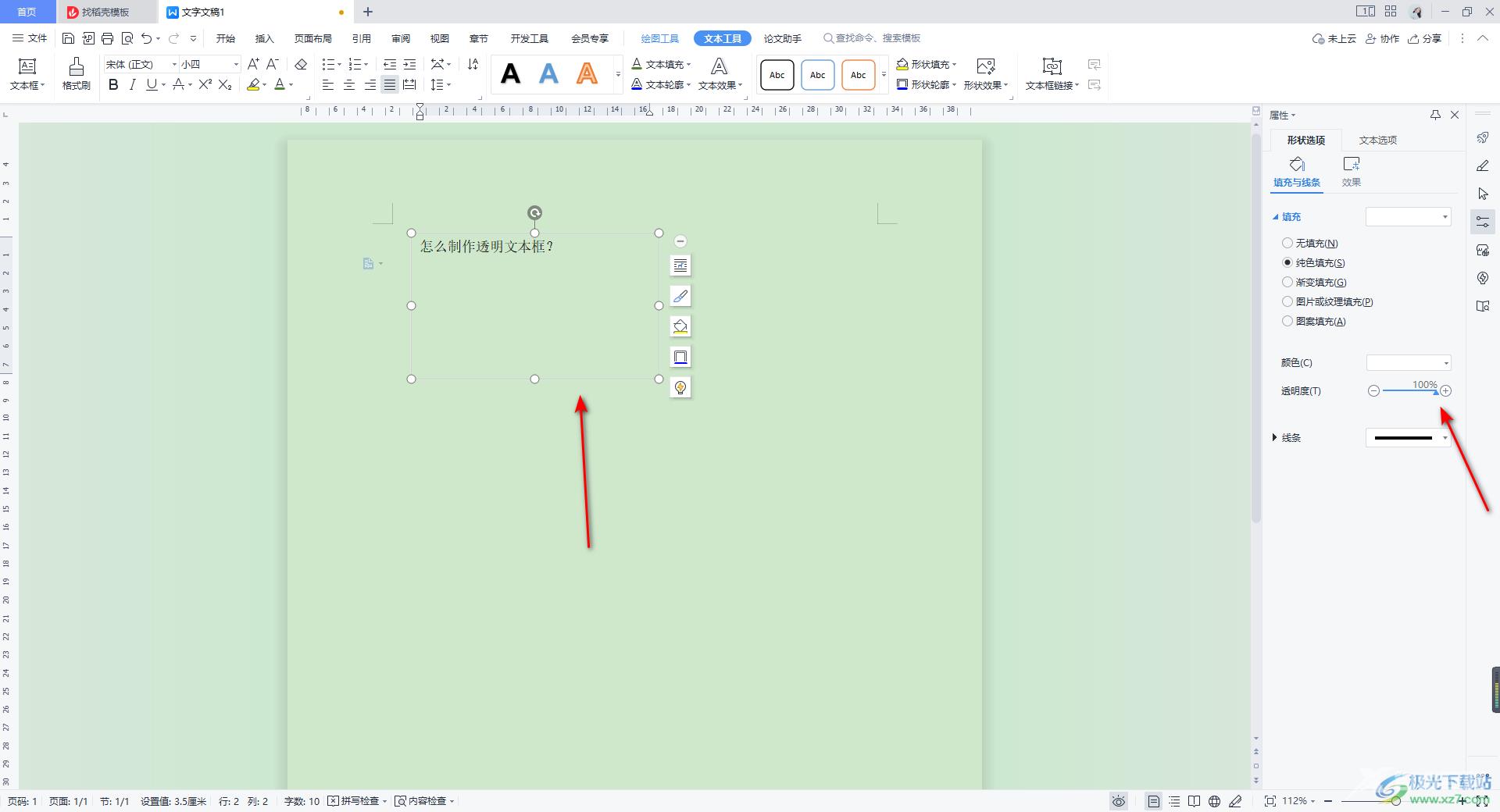This screenshot has width=1500, height=812.
Task: Toggle the eye protection mode icon in status bar
Action: click(1119, 801)
